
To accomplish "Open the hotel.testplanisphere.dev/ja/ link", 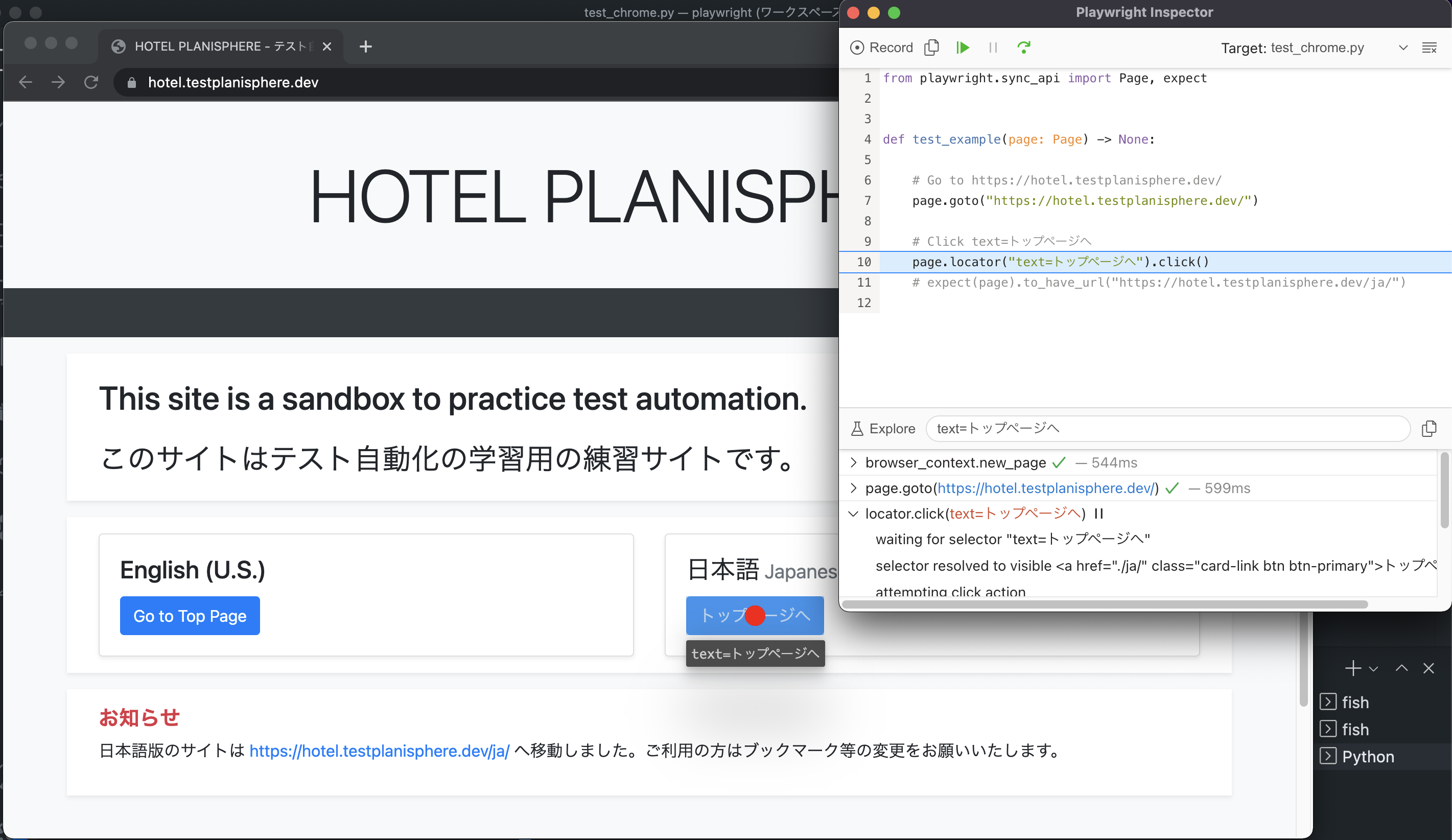I will [379, 751].
